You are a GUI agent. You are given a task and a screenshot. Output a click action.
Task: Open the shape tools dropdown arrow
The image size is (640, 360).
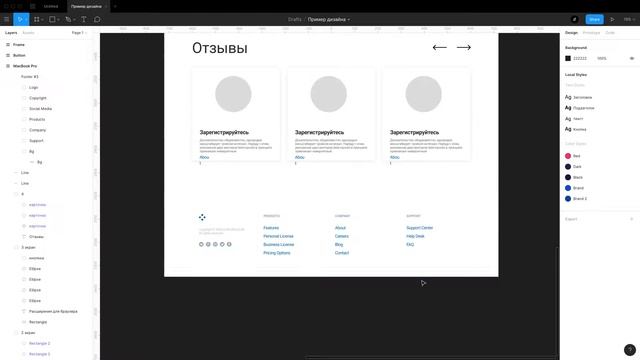pos(58,20)
